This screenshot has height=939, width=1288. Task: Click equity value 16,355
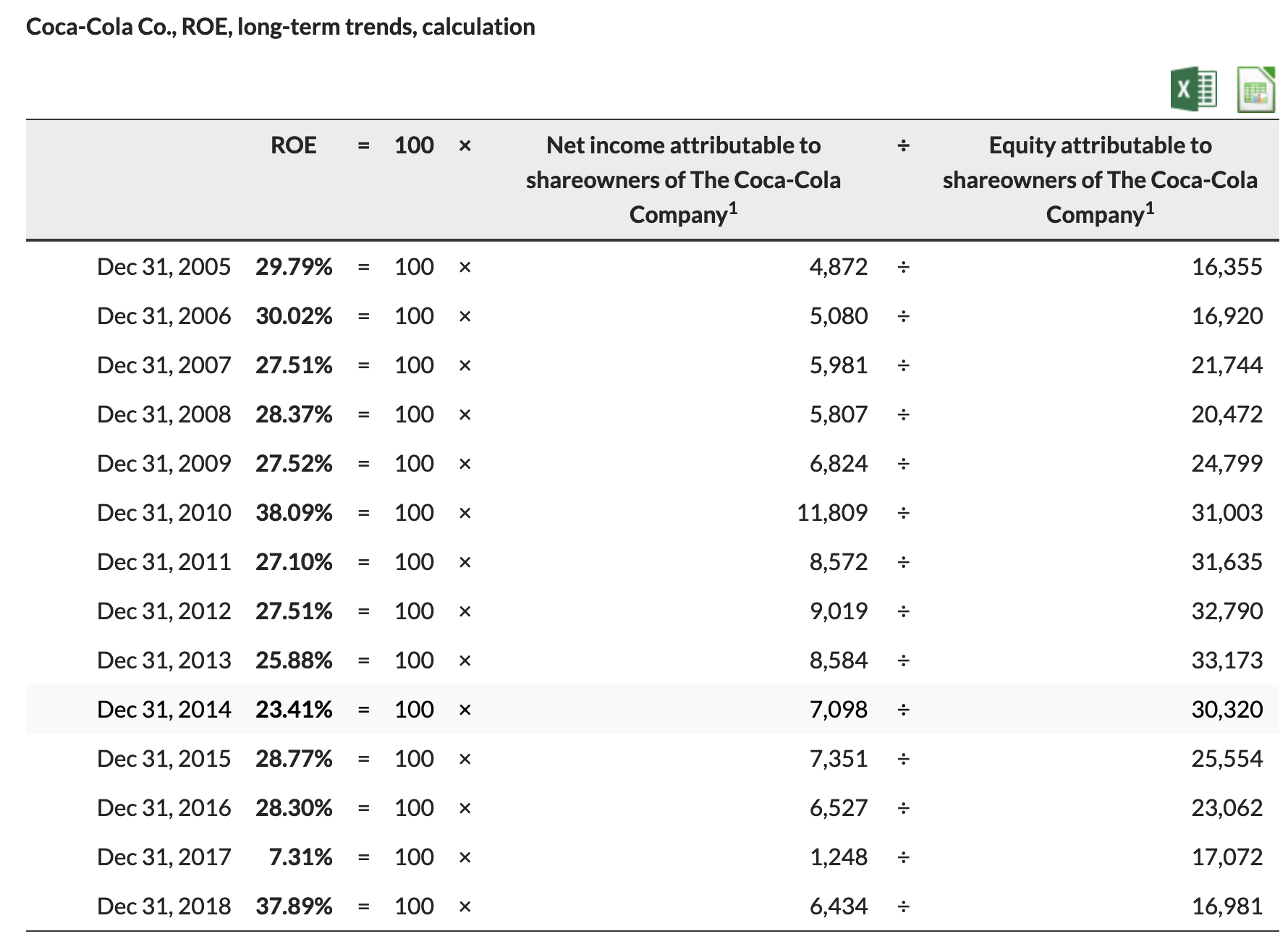pyautogui.click(x=1227, y=267)
